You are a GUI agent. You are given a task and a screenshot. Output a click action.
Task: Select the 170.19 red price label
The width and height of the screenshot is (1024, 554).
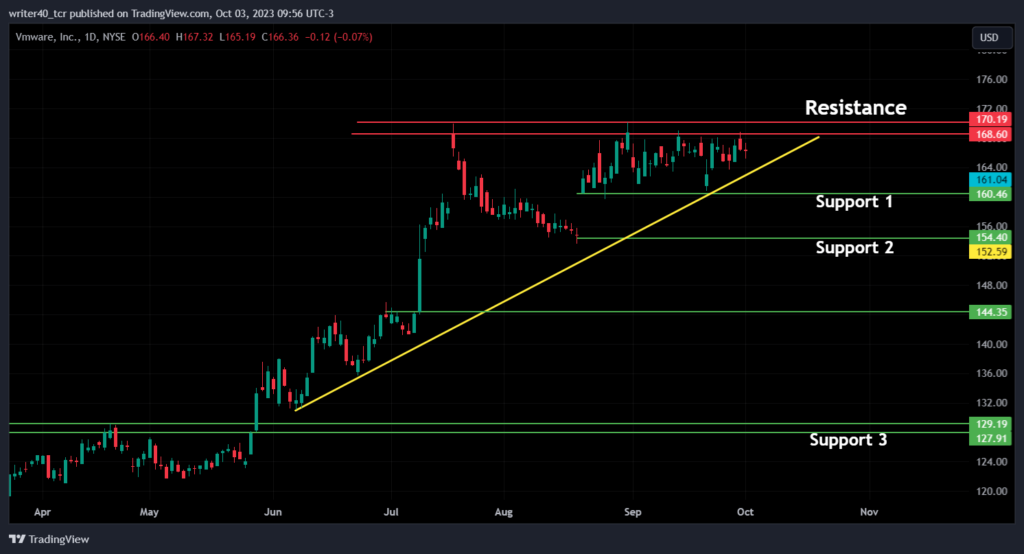(990, 119)
